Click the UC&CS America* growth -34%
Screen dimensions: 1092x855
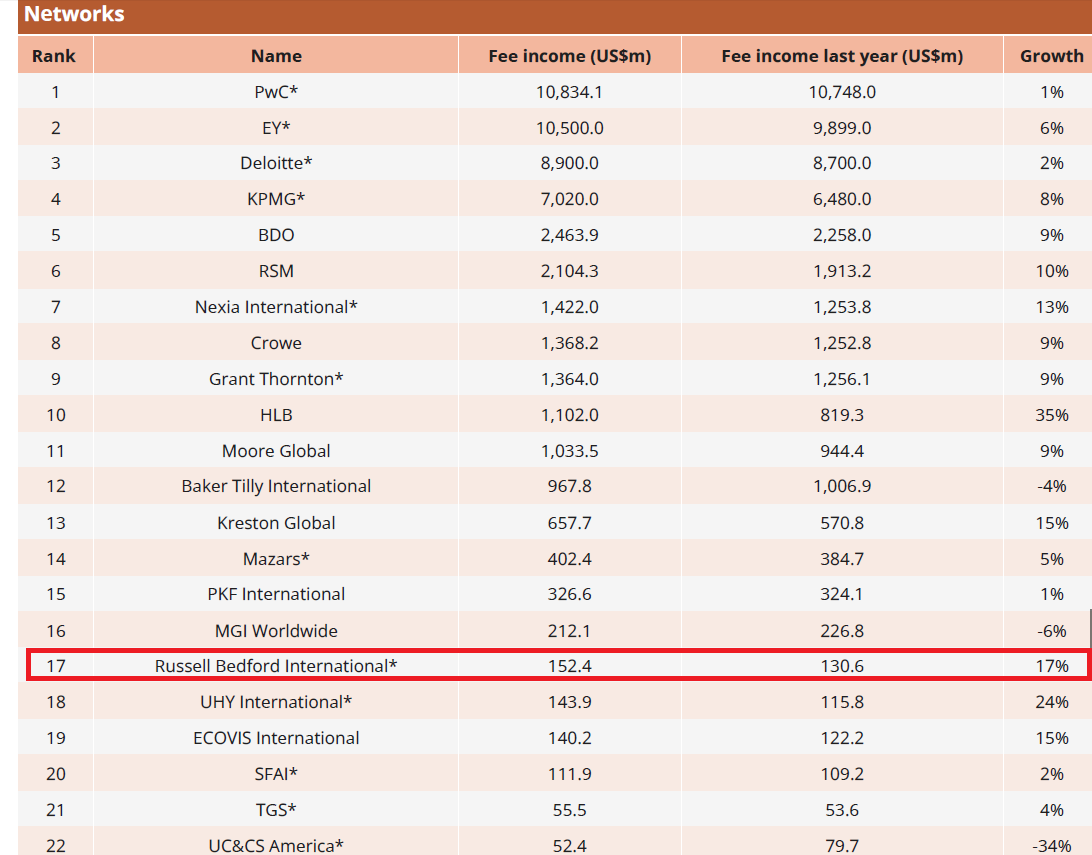(1052, 845)
